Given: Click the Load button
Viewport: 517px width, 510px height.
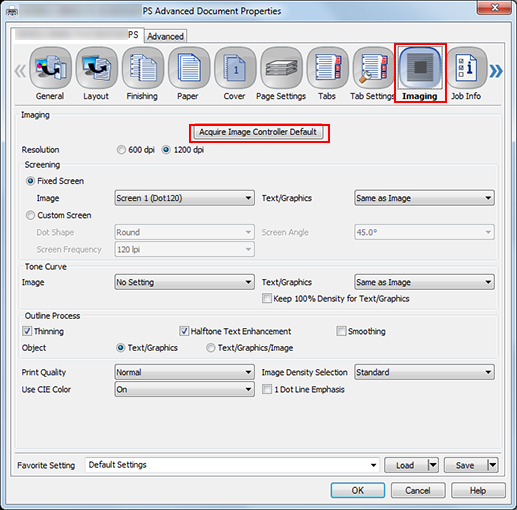Looking at the screenshot, I should (x=405, y=465).
